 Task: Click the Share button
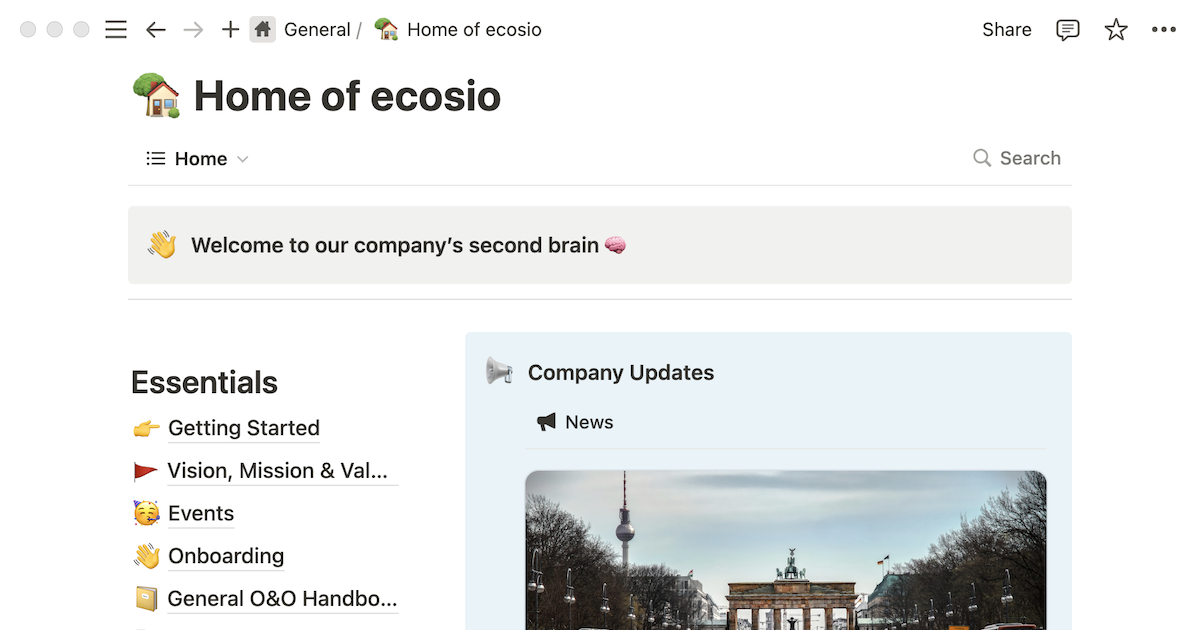[x=1006, y=29]
